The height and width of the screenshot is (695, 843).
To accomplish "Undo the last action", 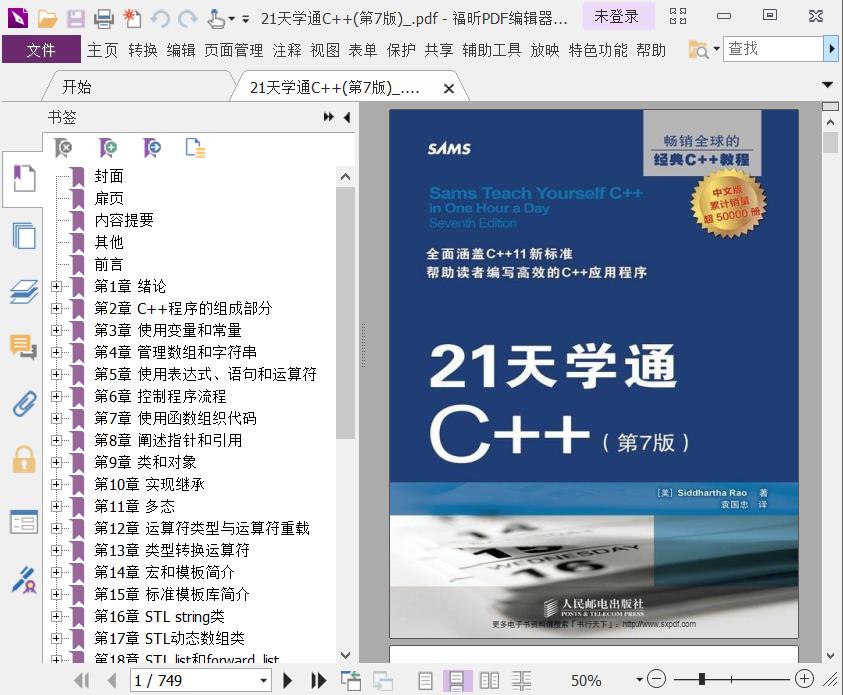I will (x=160, y=19).
